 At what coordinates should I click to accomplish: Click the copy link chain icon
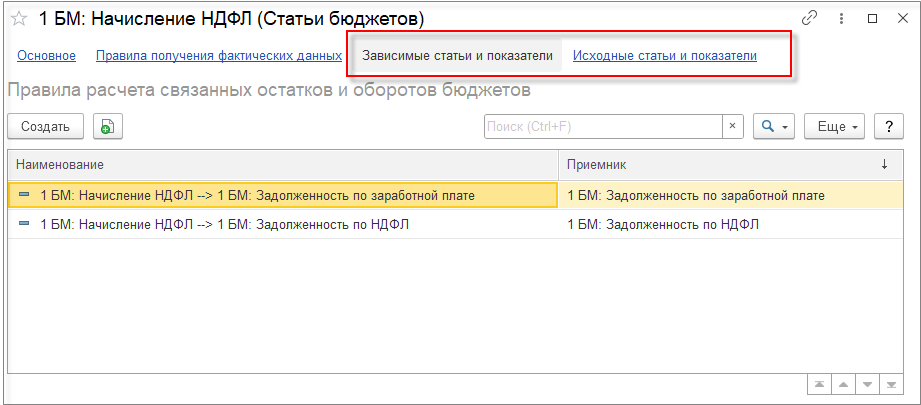pyautogui.click(x=810, y=18)
